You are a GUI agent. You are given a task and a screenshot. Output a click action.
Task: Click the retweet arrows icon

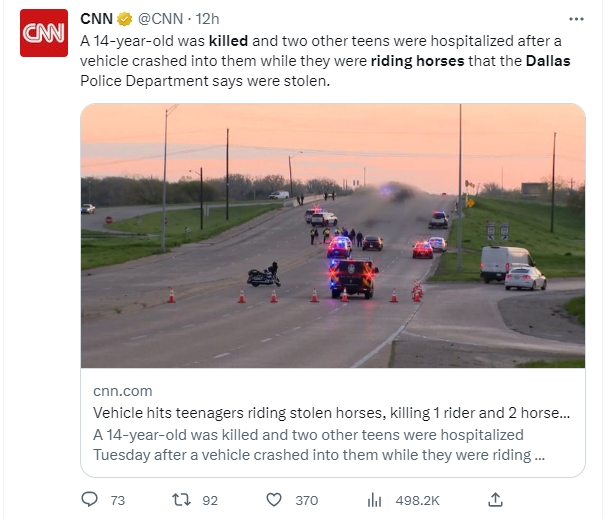tap(183, 500)
